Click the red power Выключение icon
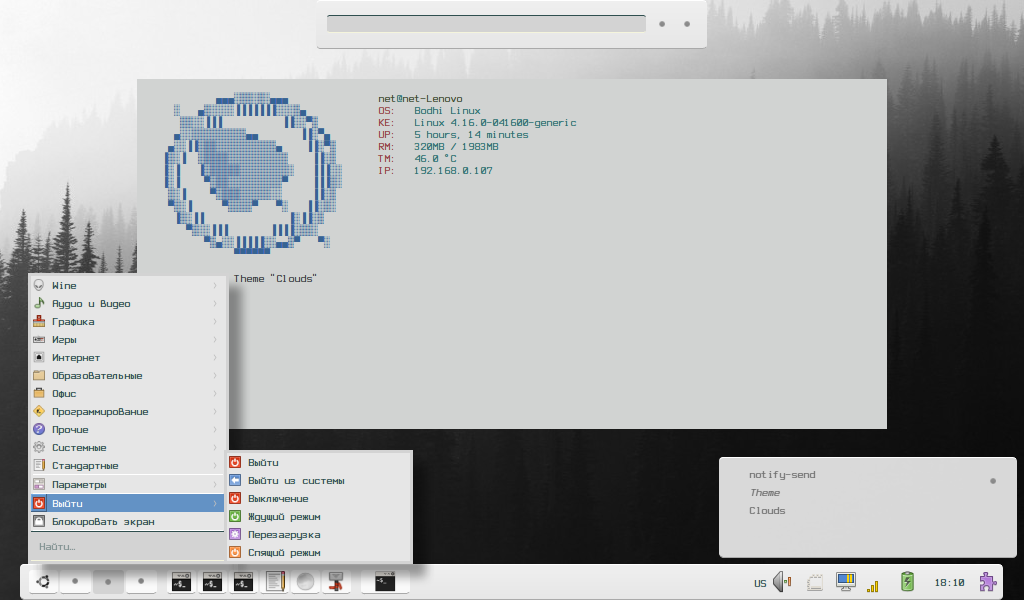 pyautogui.click(x=235, y=498)
